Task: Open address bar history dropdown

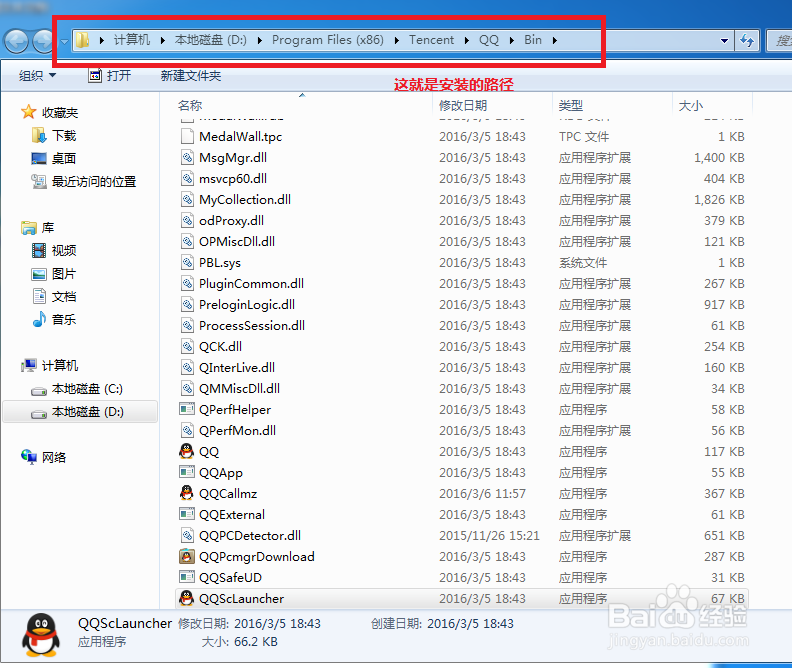Action: coord(724,40)
